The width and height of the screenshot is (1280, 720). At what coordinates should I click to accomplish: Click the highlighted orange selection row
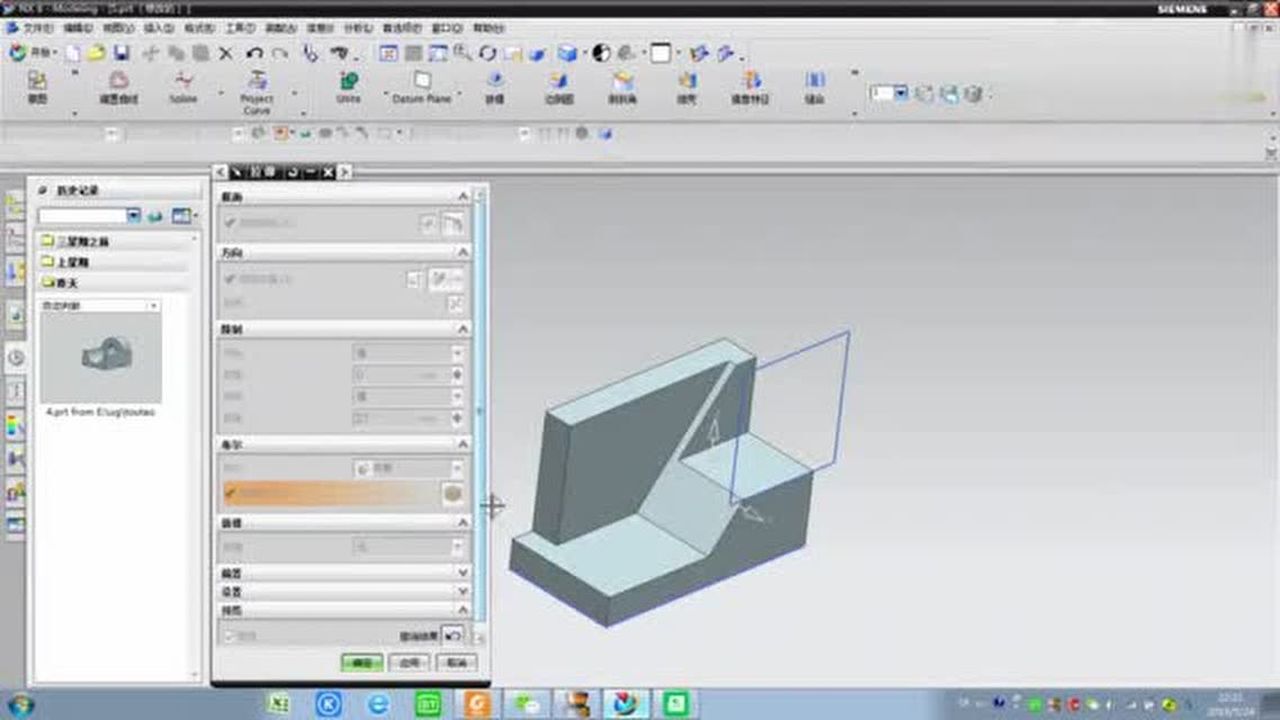[x=330, y=493]
